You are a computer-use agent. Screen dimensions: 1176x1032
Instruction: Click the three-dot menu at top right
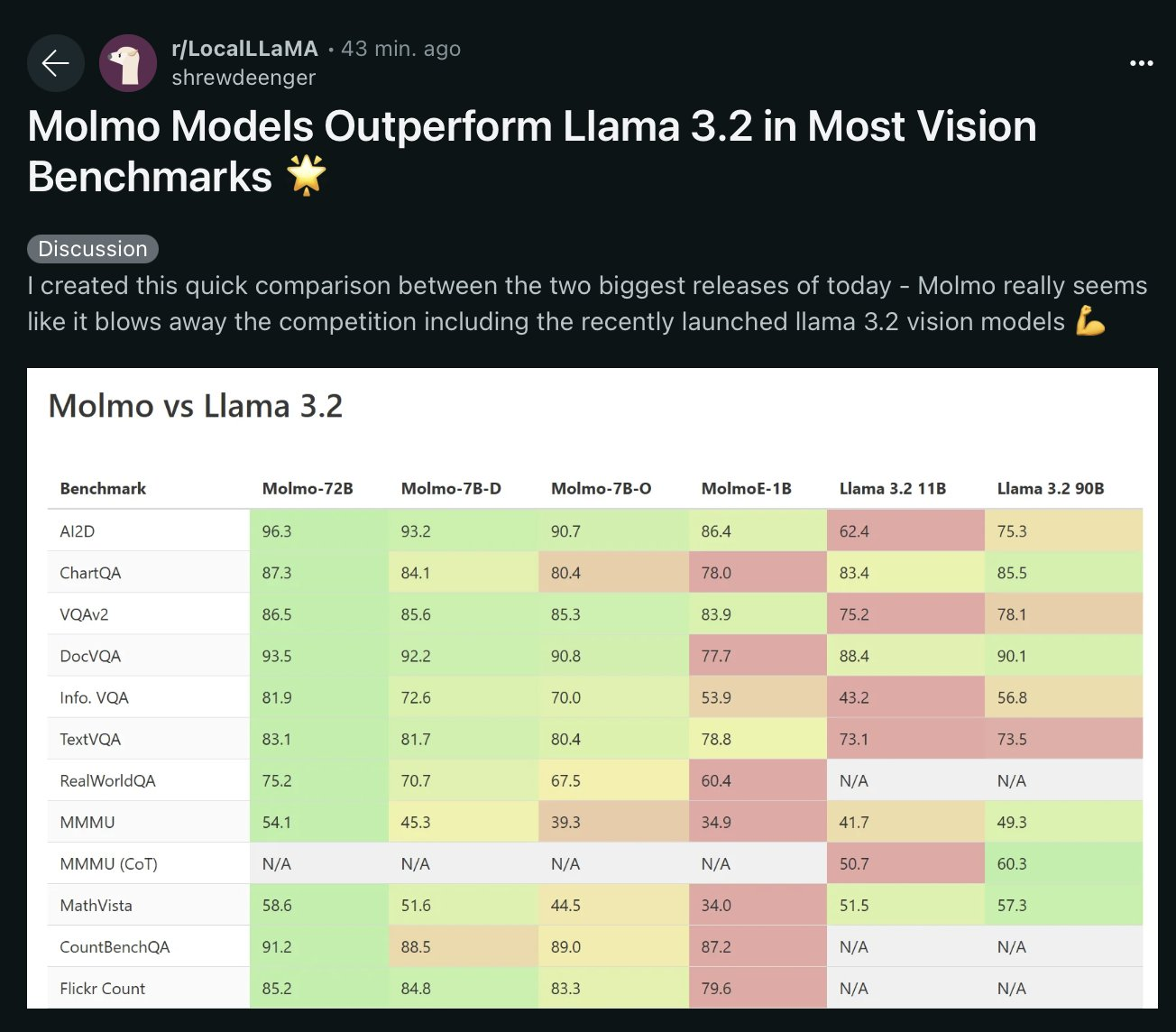click(x=1142, y=62)
